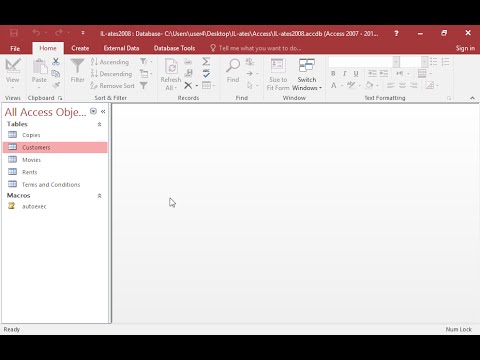Open the Help question mark
The height and width of the screenshot is (360, 480).
(x=396, y=33)
